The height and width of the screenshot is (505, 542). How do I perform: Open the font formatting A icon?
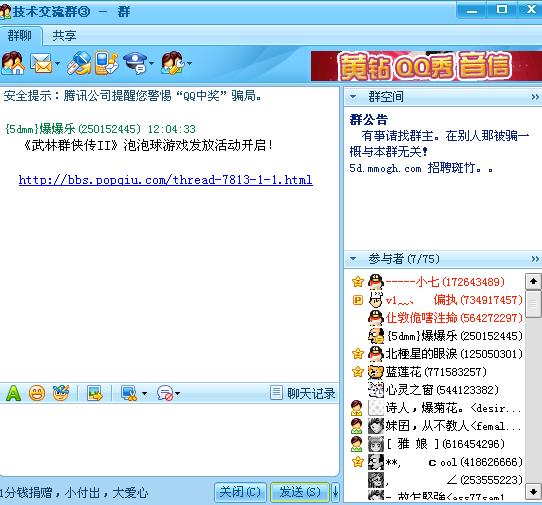click(x=13, y=393)
